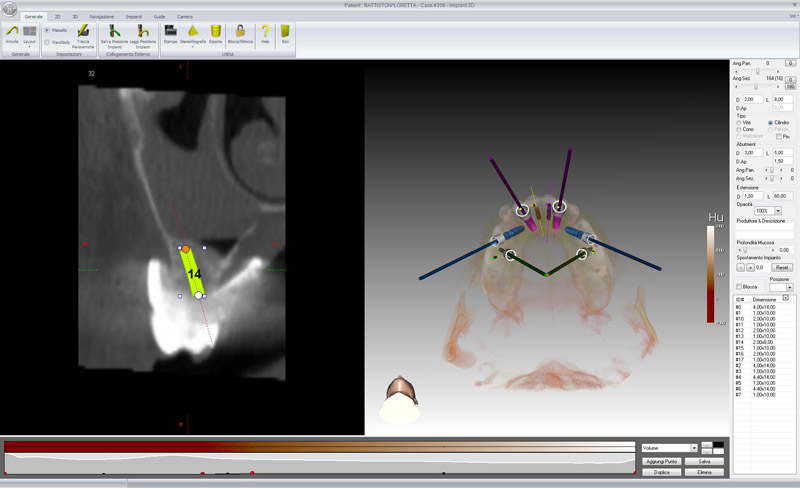Switch to the Impianti tab
Screen dimensions: 800x489
pos(133,17)
